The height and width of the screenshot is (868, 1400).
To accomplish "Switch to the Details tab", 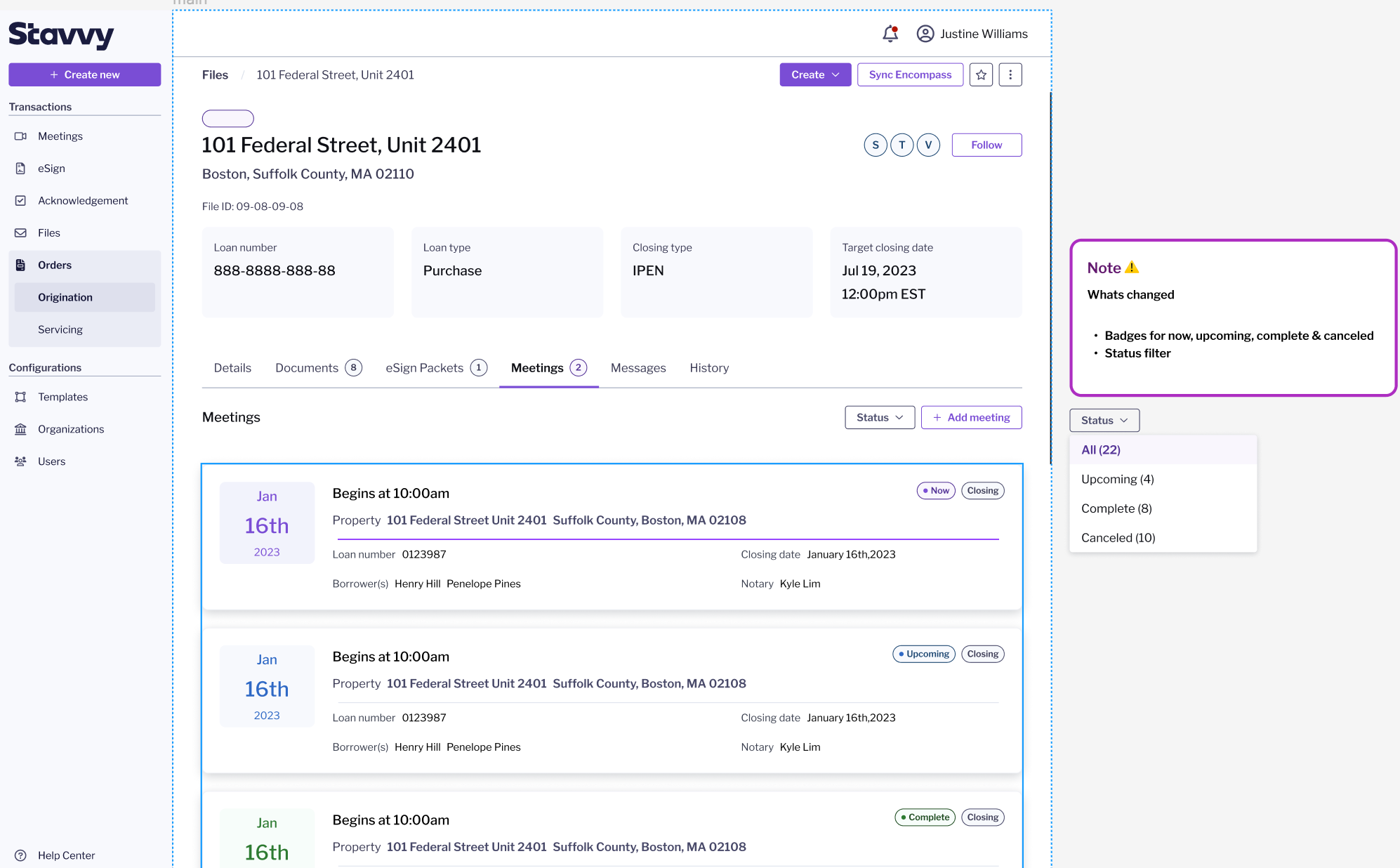I will click(232, 368).
